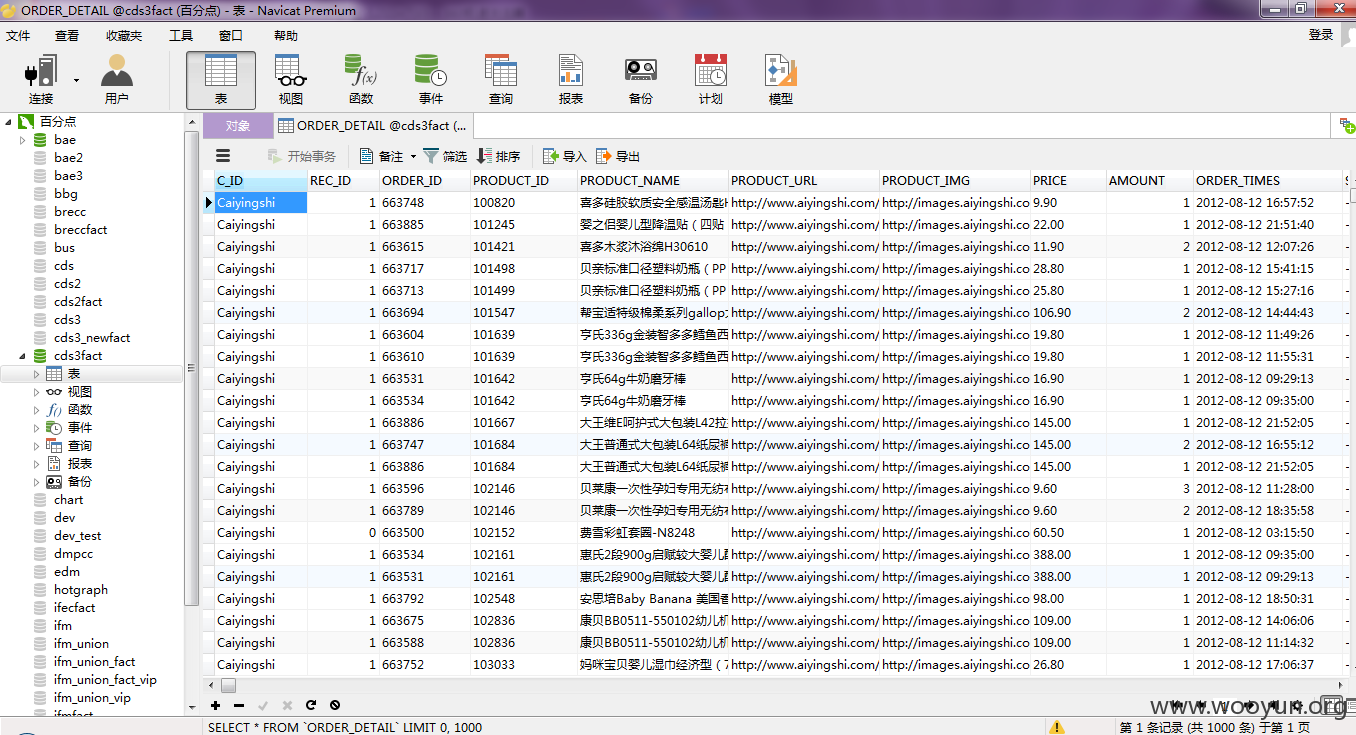Open the 工具 (Tools) menu
The height and width of the screenshot is (735, 1356).
coord(181,35)
